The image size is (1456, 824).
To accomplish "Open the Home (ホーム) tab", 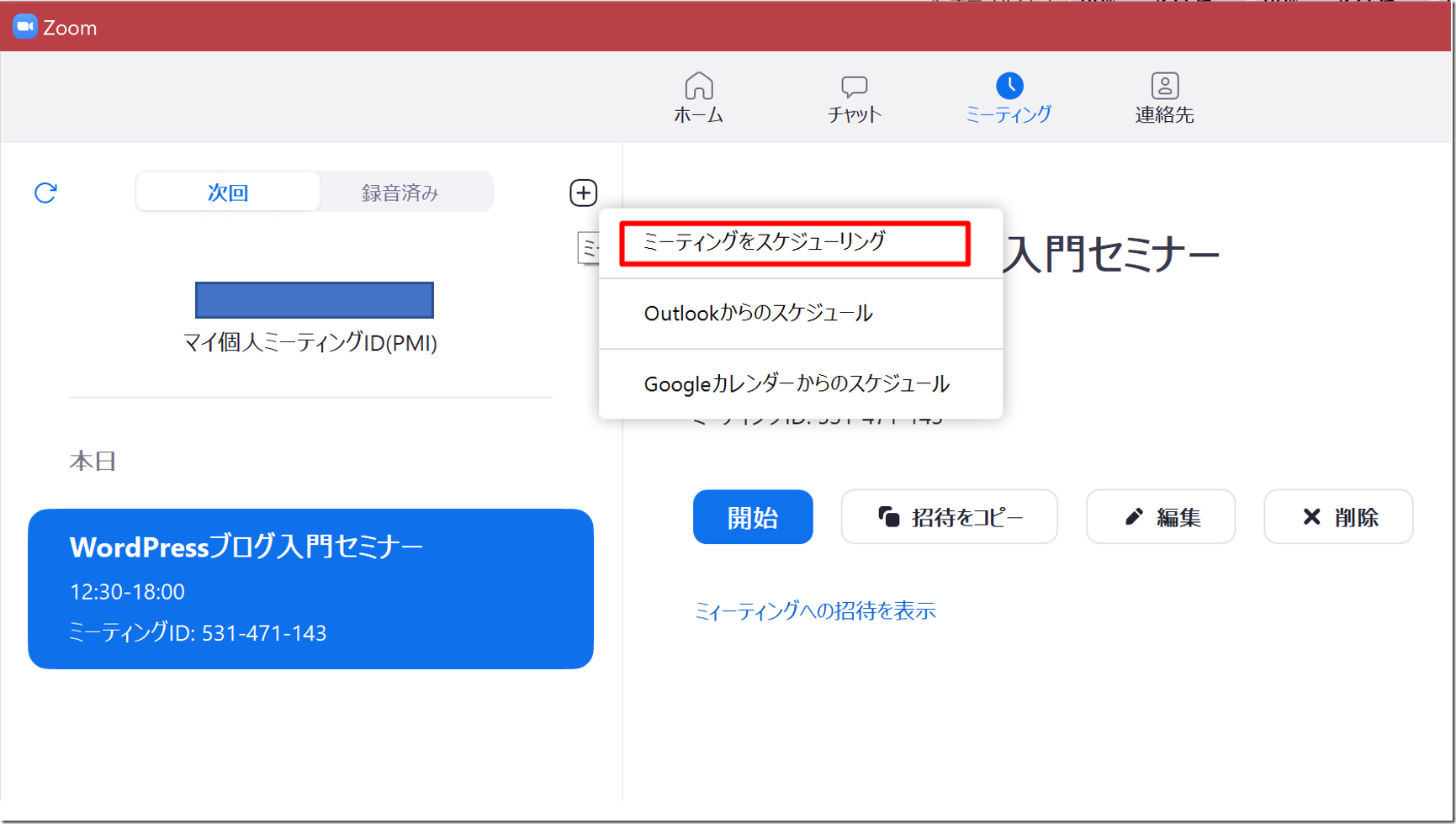I will [698, 98].
